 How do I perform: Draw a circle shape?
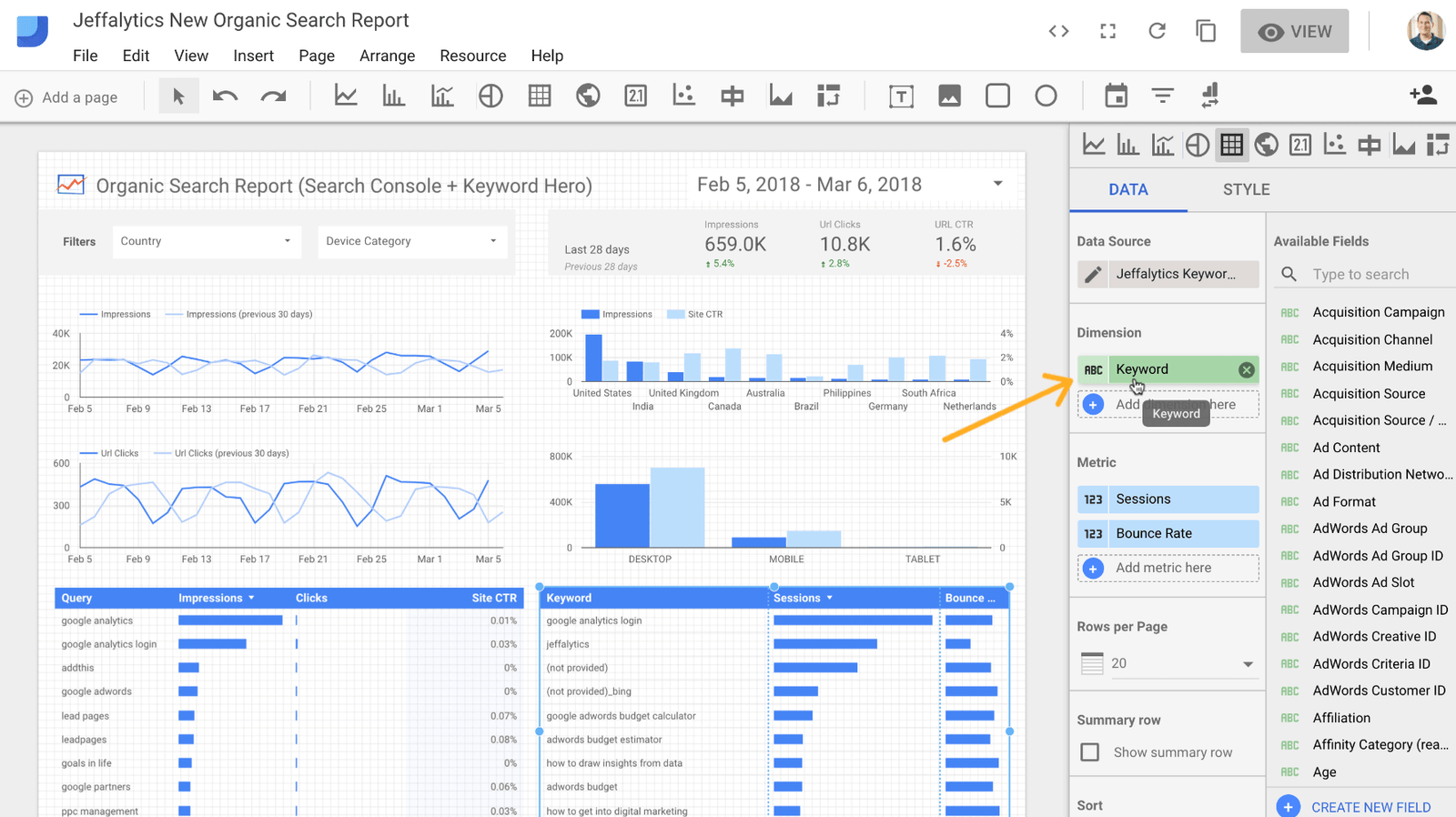pyautogui.click(x=1046, y=96)
